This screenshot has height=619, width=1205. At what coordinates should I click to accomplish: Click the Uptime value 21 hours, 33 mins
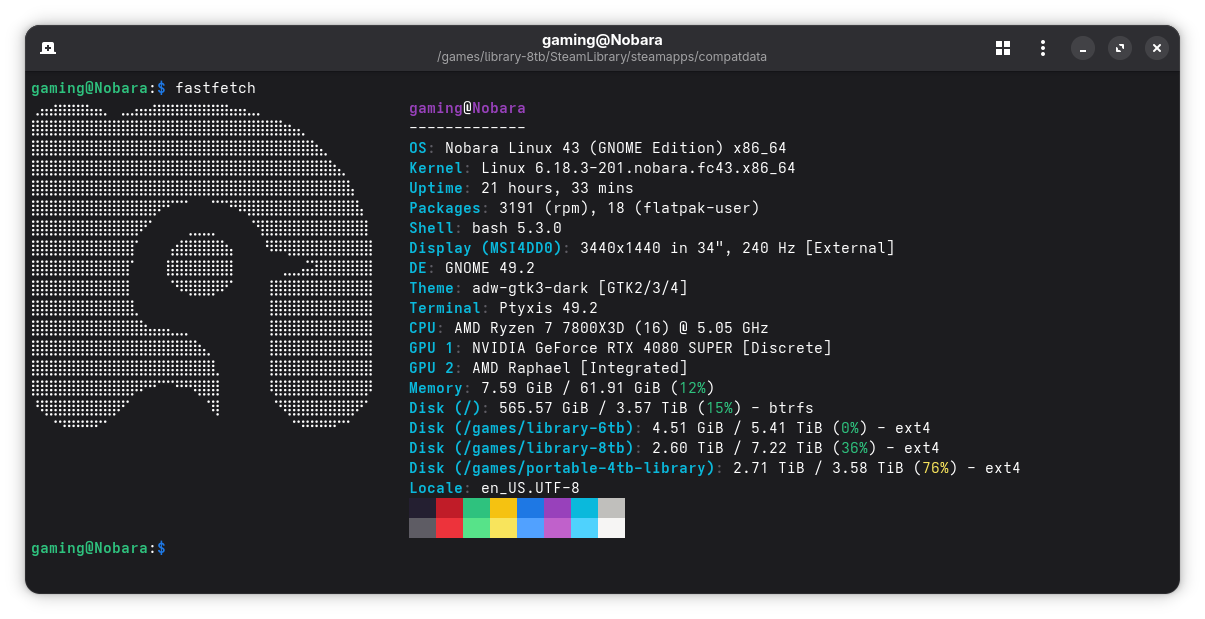[x=557, y=188]
